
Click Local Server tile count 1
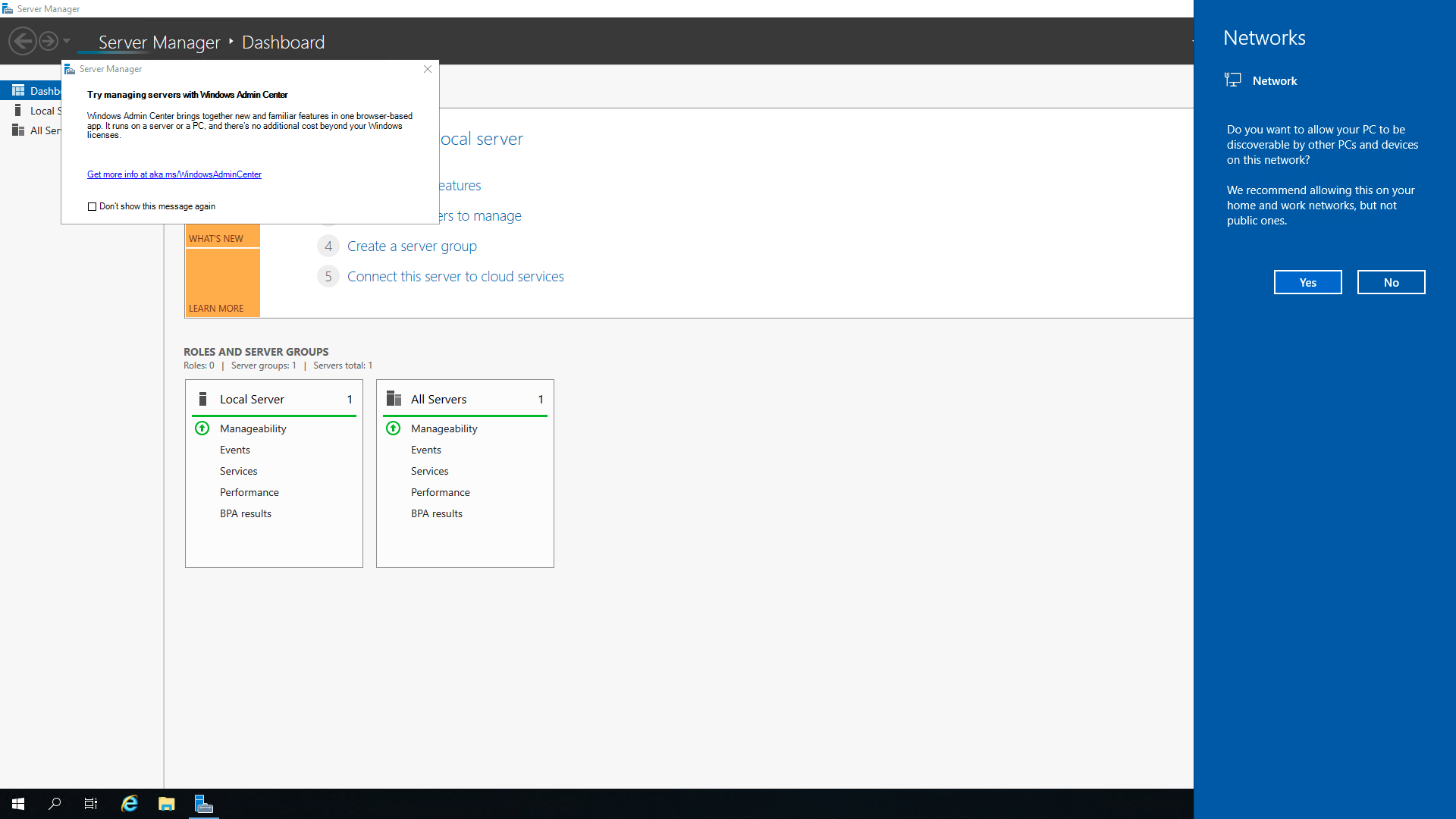350,399
